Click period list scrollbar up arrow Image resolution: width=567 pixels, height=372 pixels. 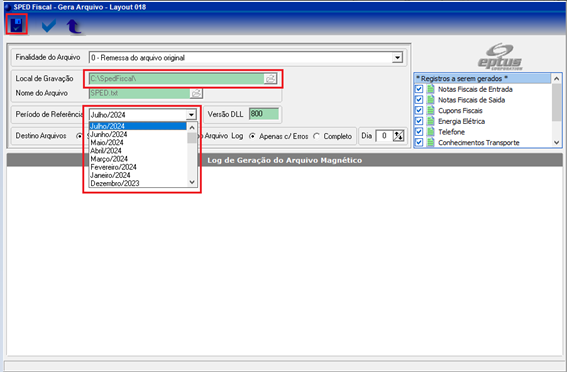pyautogui.click(x=192, y=127)
